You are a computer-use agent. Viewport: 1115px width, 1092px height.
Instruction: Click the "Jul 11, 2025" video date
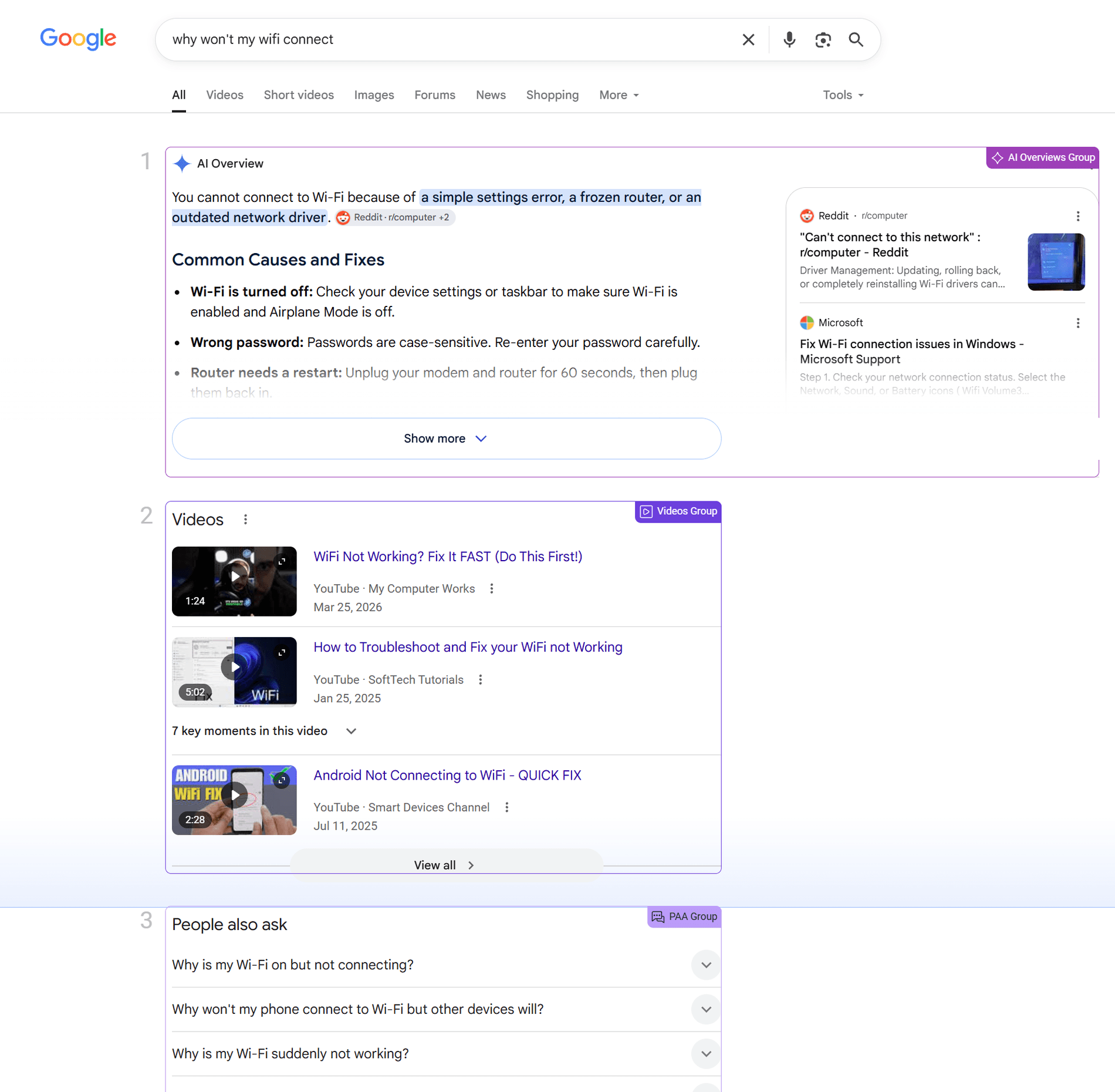click(345, 825)
